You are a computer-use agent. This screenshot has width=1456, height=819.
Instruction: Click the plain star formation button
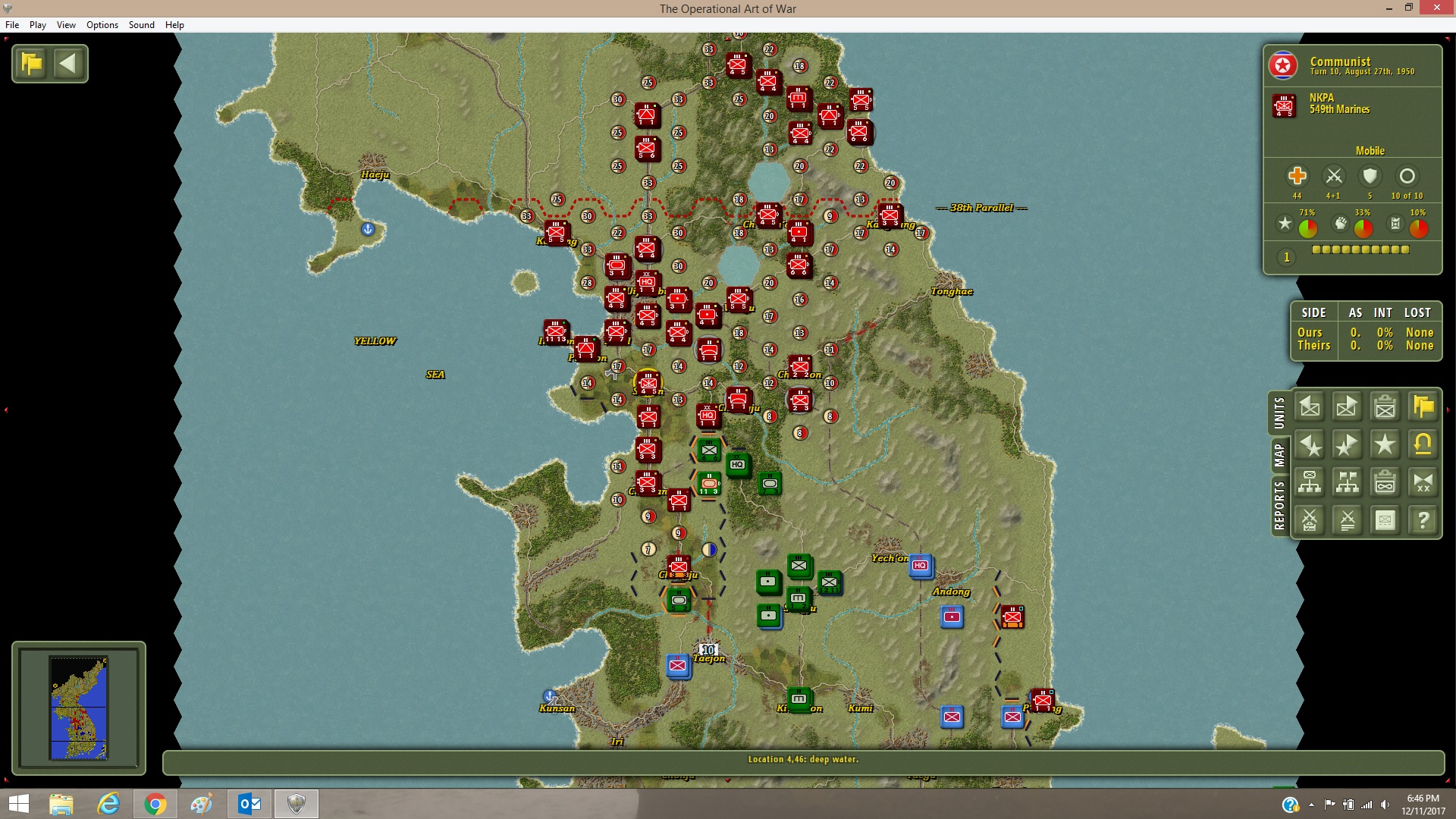tap(1385, 444)
